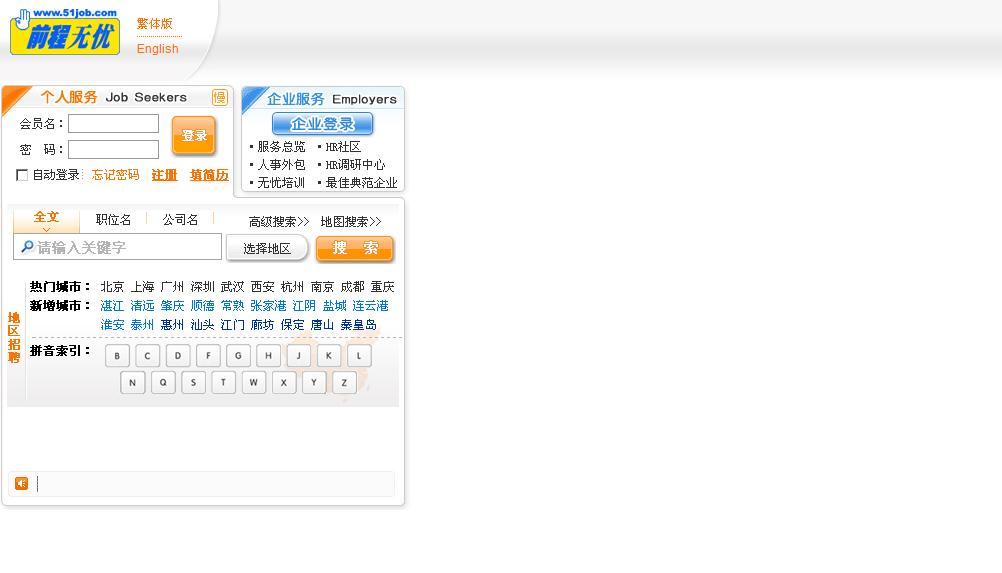Choose hot city 杭州

click(x=293, y=287)
